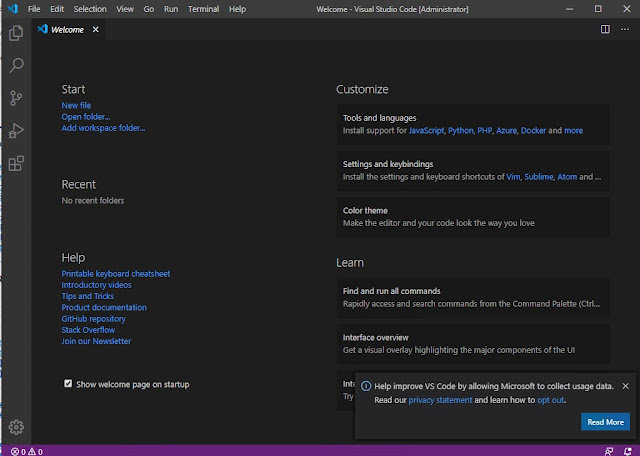This screenshot has height=456, width=640.
Task: Open the Extensions view icon
Action: pyautogui.click(x=16, y=163)
